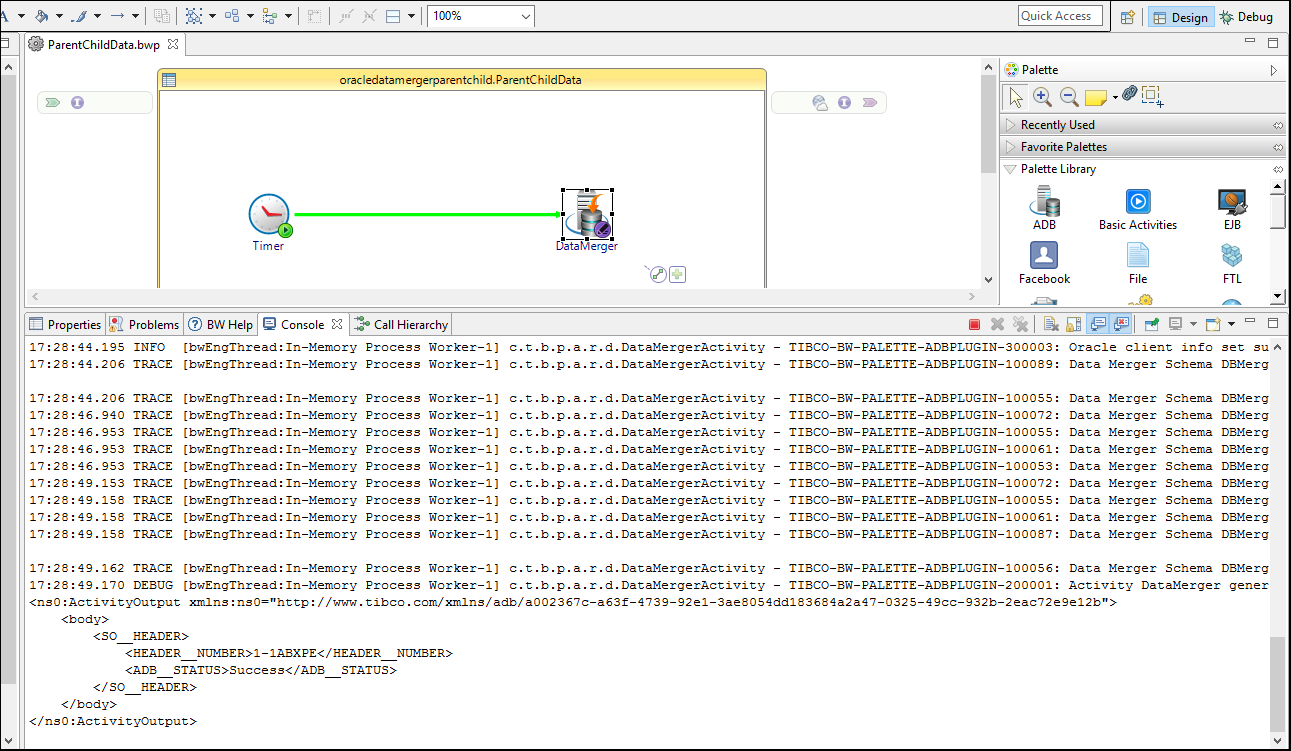Viewport: 1291px width, 751px height.
Task: Toggle Pin Console button
Action: [x=1151, y=324]
